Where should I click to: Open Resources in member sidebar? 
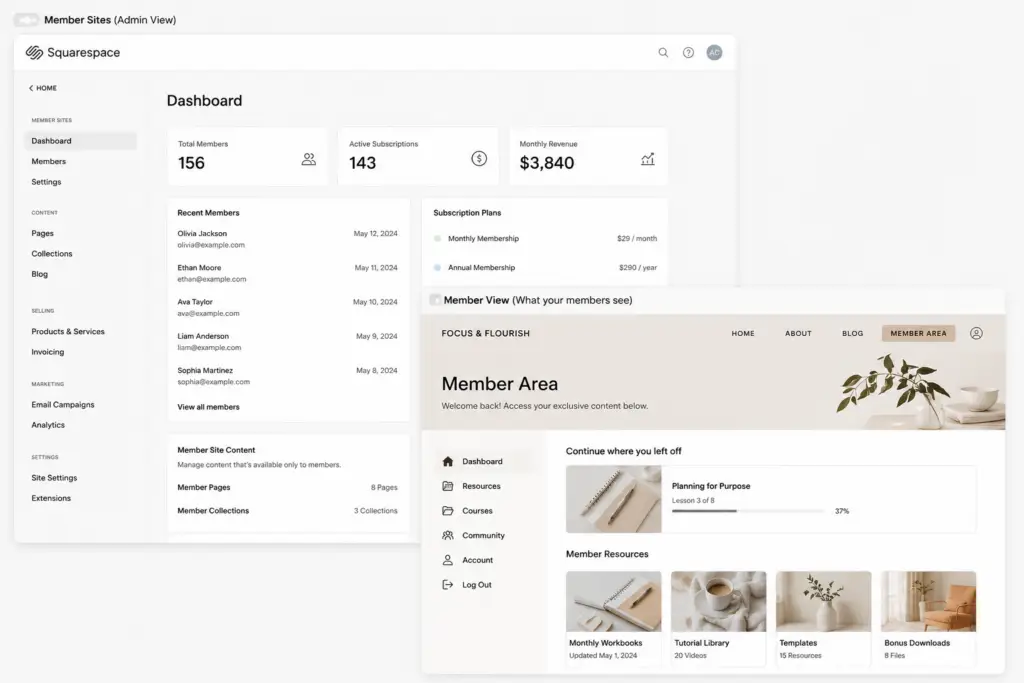(x=481, y=486)
